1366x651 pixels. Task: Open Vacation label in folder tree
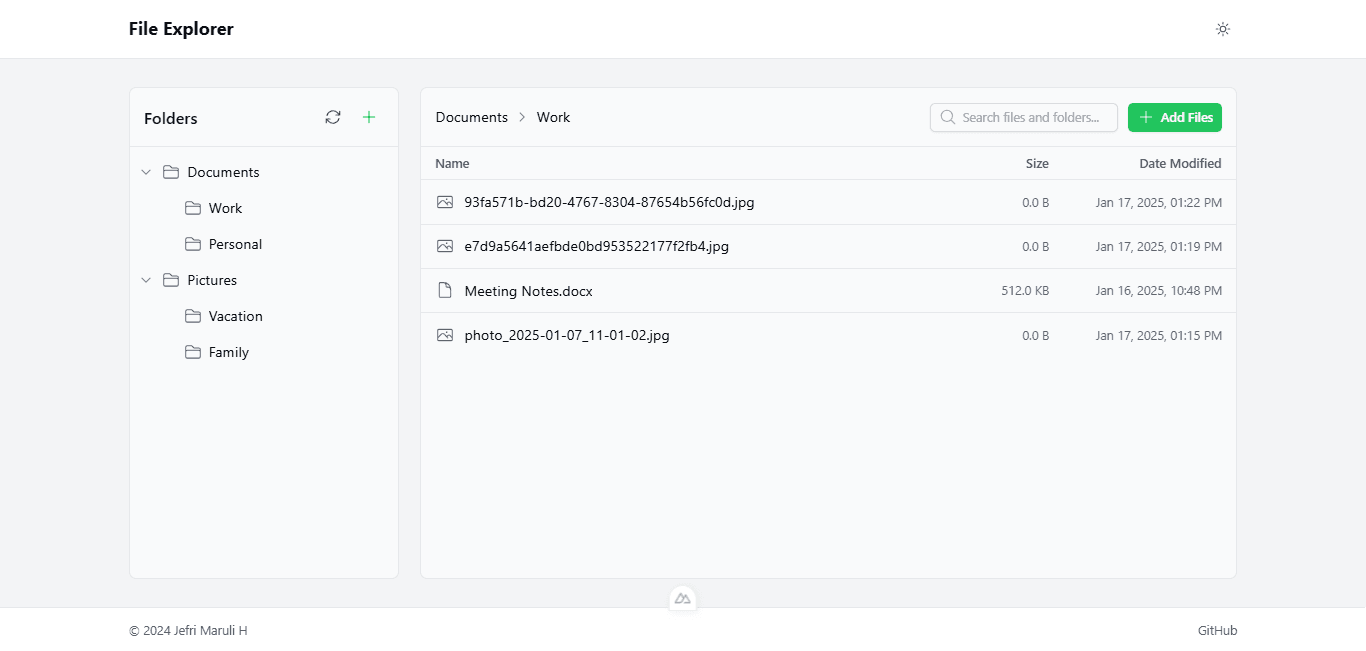(x=236, y=316)
